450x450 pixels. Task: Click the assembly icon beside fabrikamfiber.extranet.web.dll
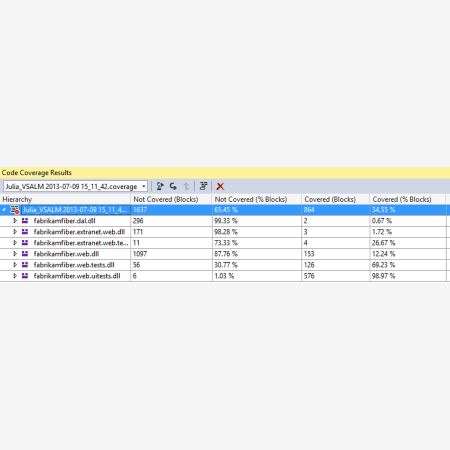(x=25, y=232)
